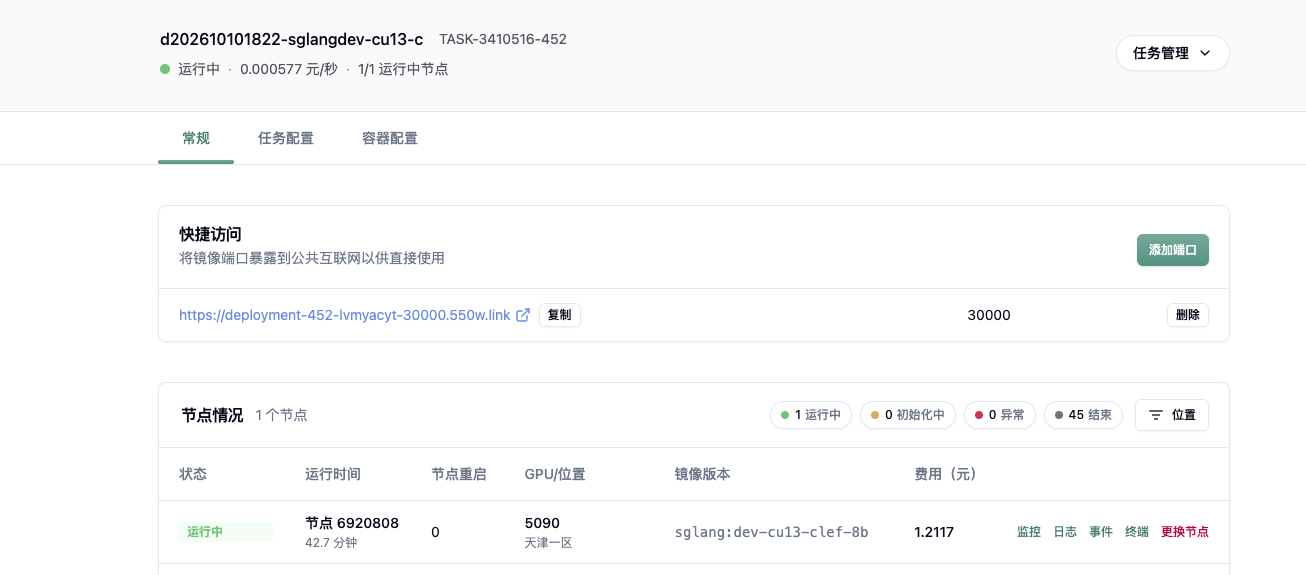Viewport: 1306px width, 575px height.
Task: Open the deployment-452 link URL
Action: click(x=345, y=315)
